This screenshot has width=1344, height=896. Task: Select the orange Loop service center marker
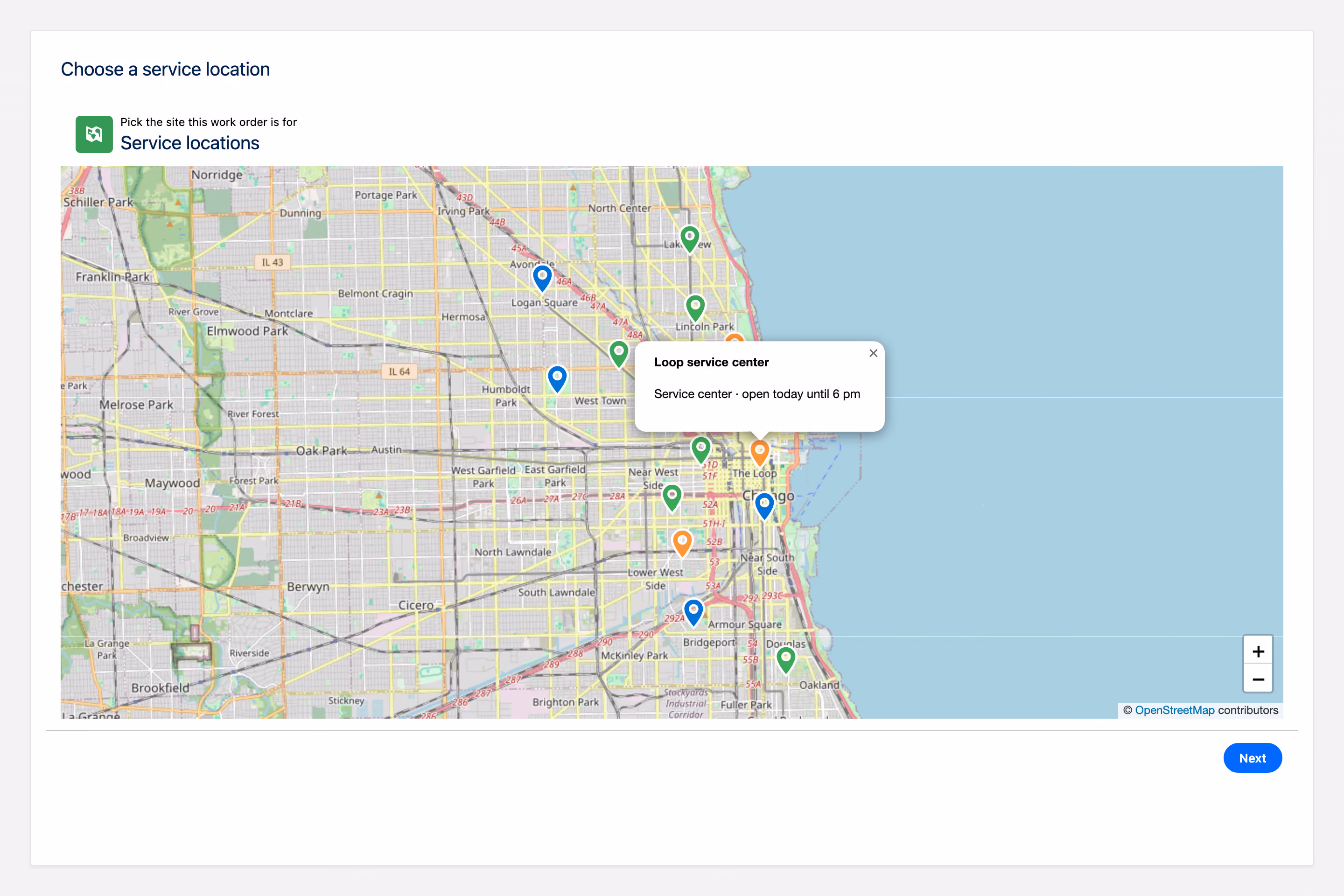(x=759, y=453)
